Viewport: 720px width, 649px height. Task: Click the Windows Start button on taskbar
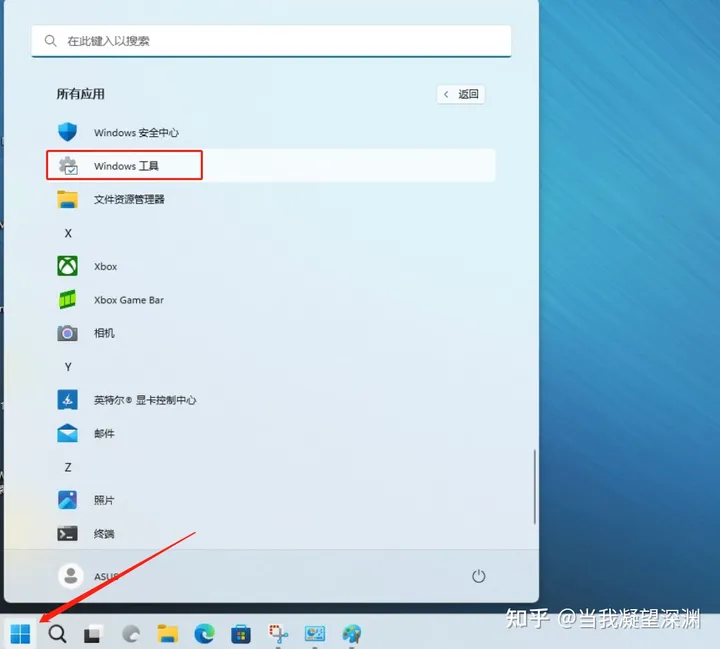pyautogui.click(x=20, y=634)
